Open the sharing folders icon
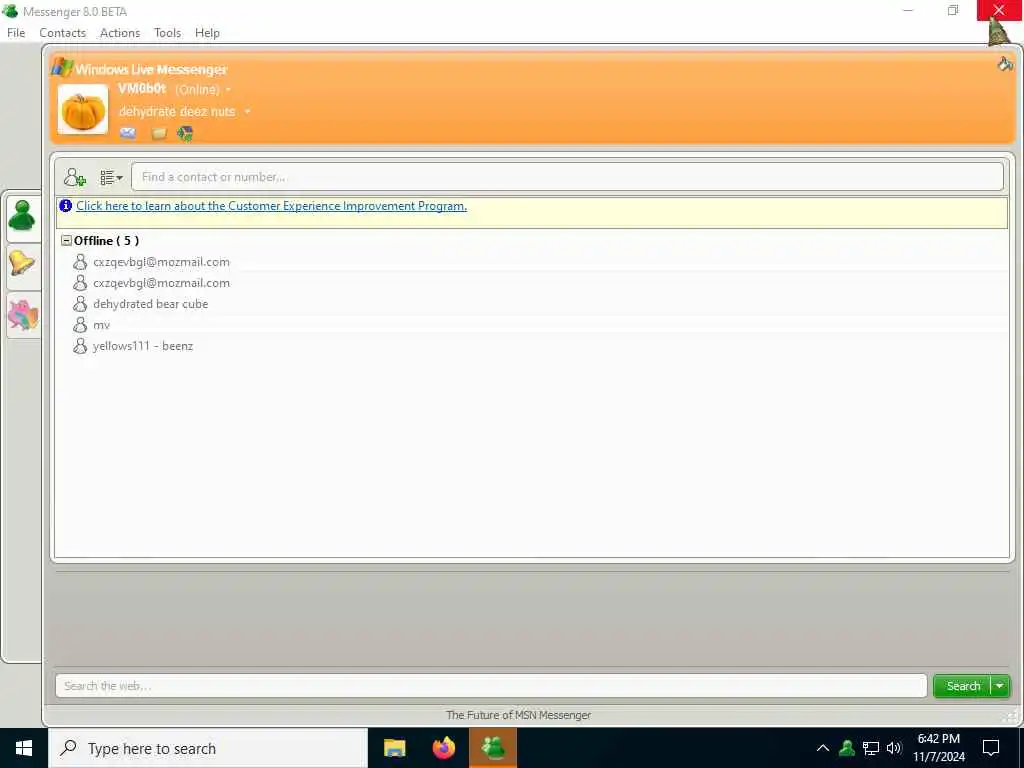 click(159, 134)
